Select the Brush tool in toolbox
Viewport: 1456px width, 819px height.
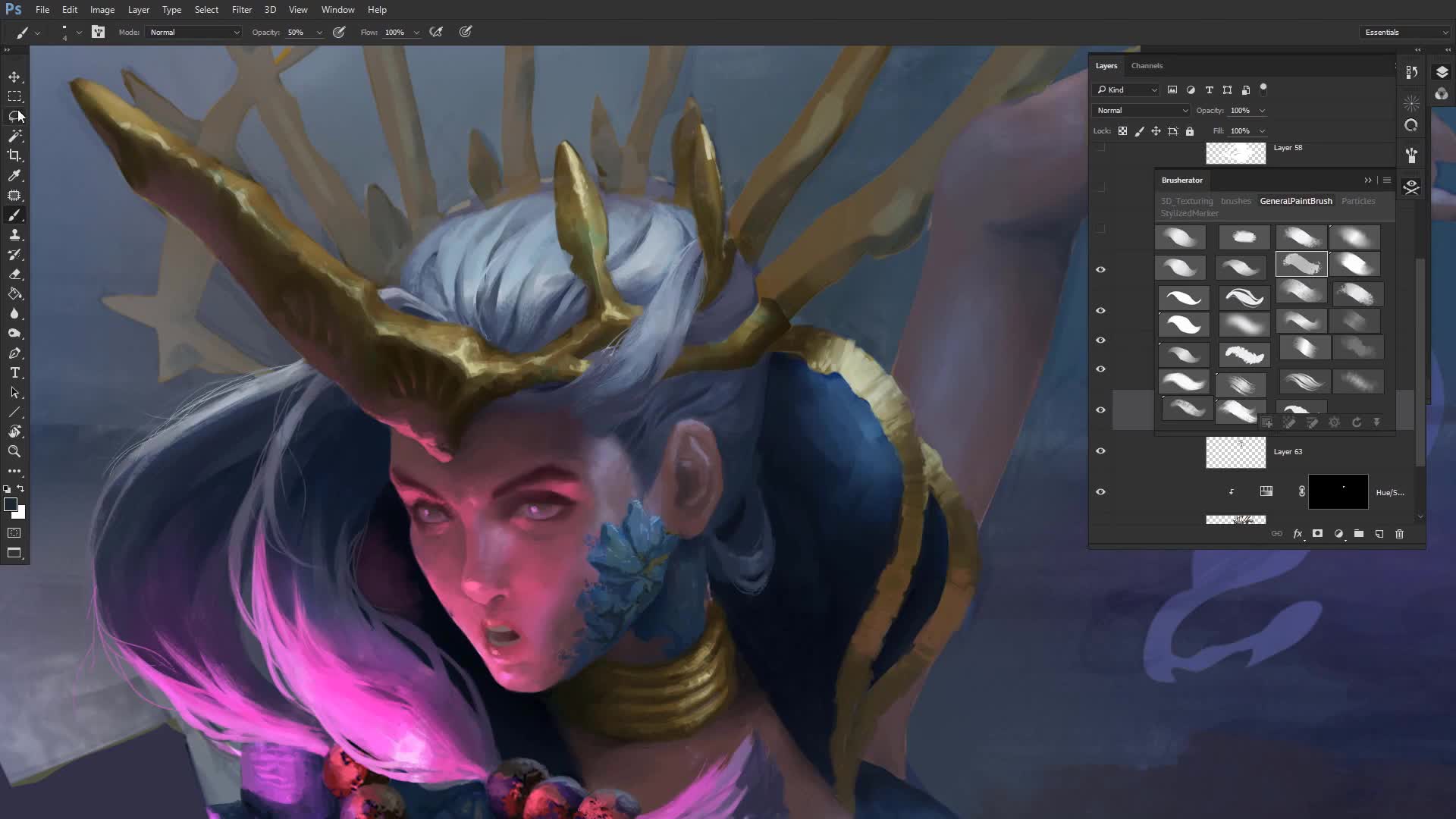pos(14,215)
